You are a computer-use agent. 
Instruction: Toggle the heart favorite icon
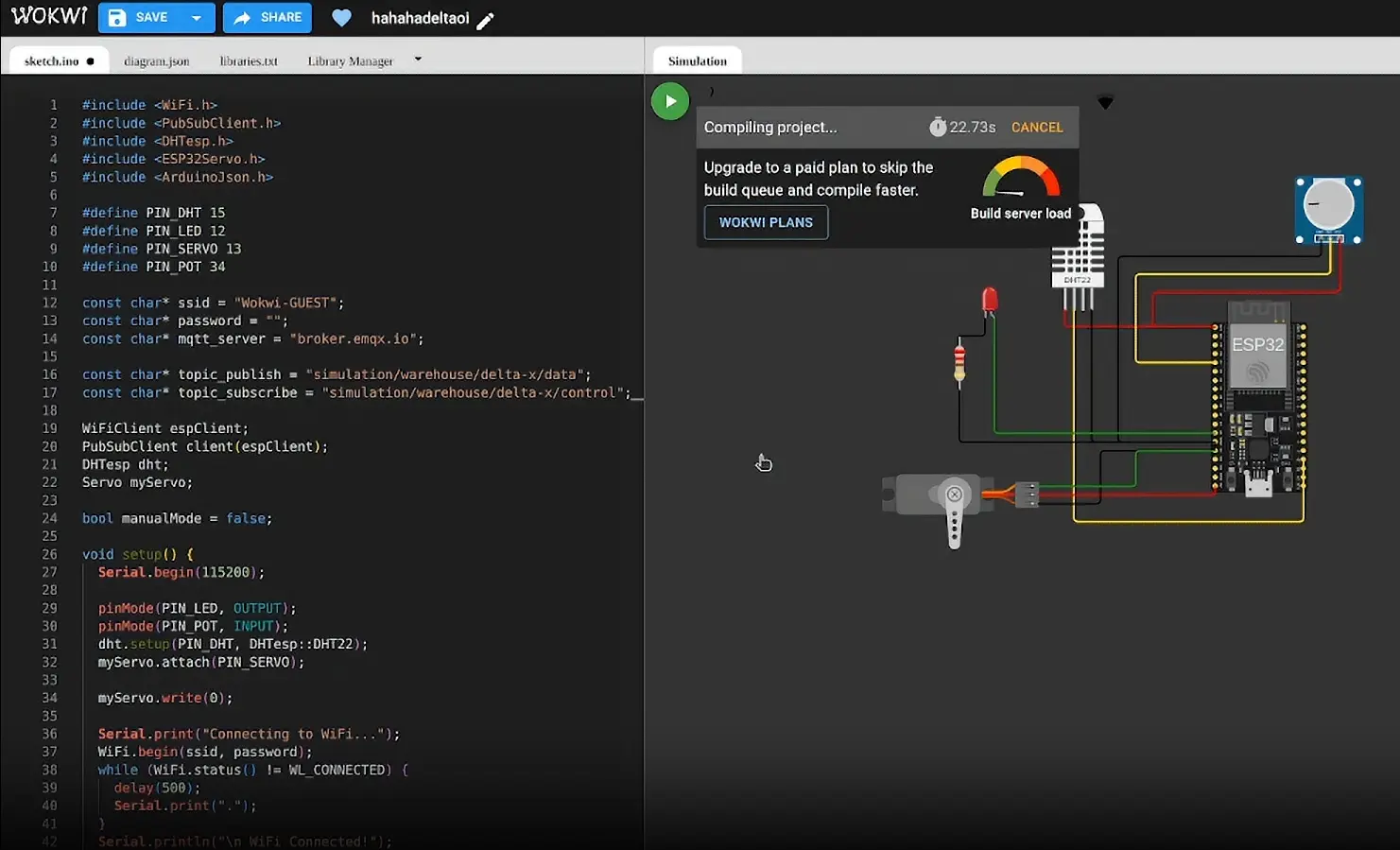[340, 17]
